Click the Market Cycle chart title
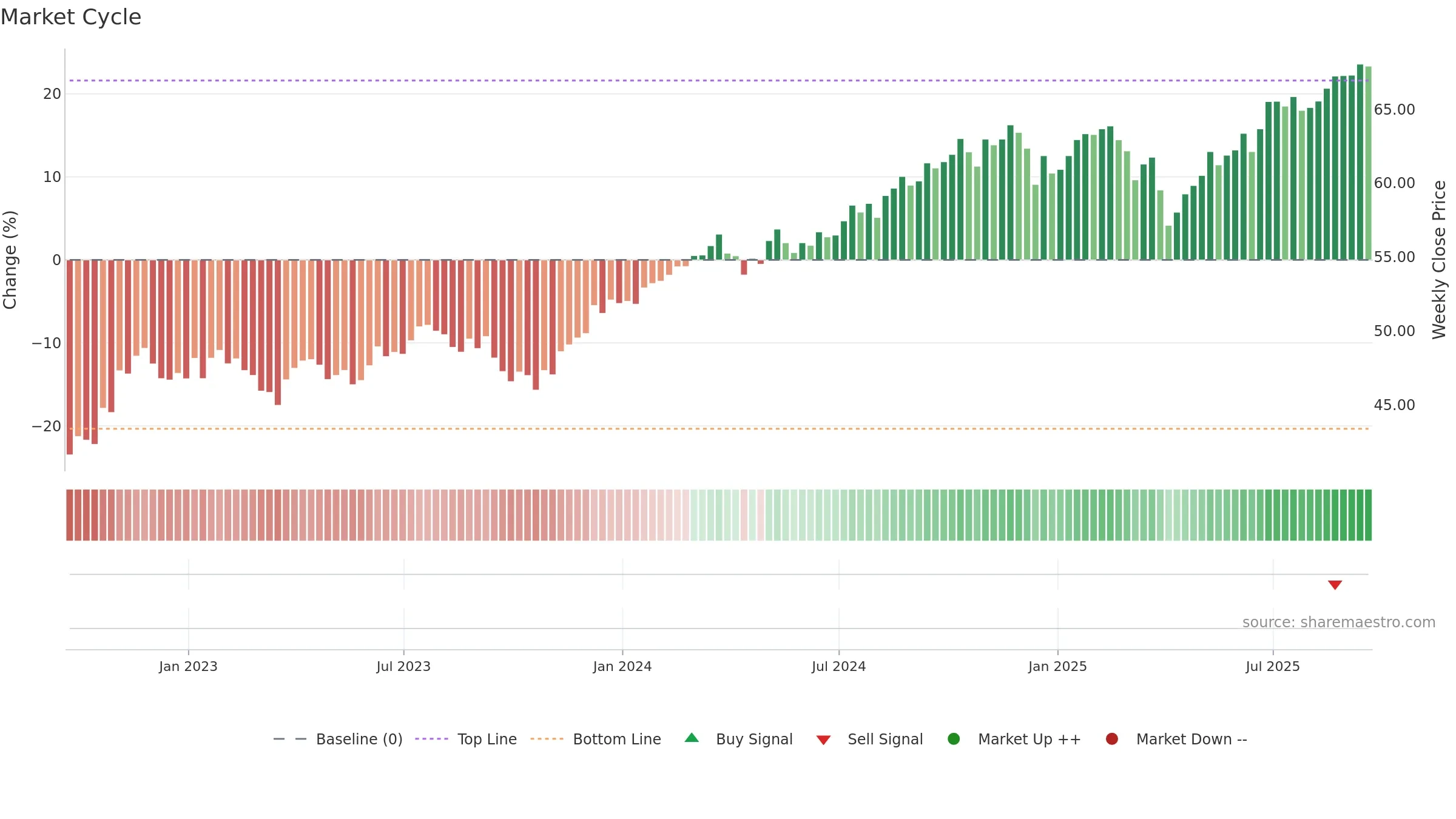The image size is (1456, 819). tap(71, 17)
